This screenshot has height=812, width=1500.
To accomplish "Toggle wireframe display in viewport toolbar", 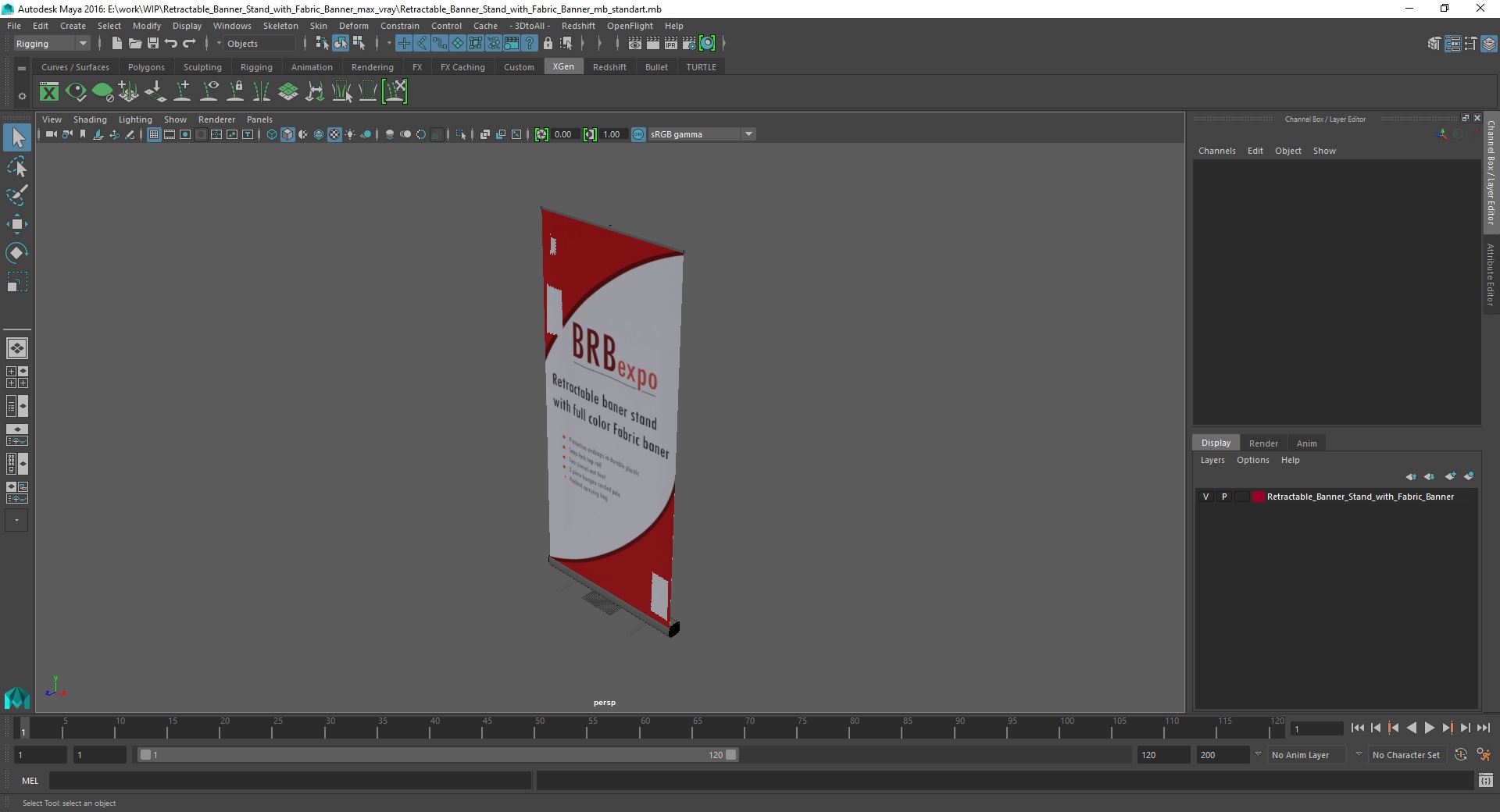I will (272, 134).
